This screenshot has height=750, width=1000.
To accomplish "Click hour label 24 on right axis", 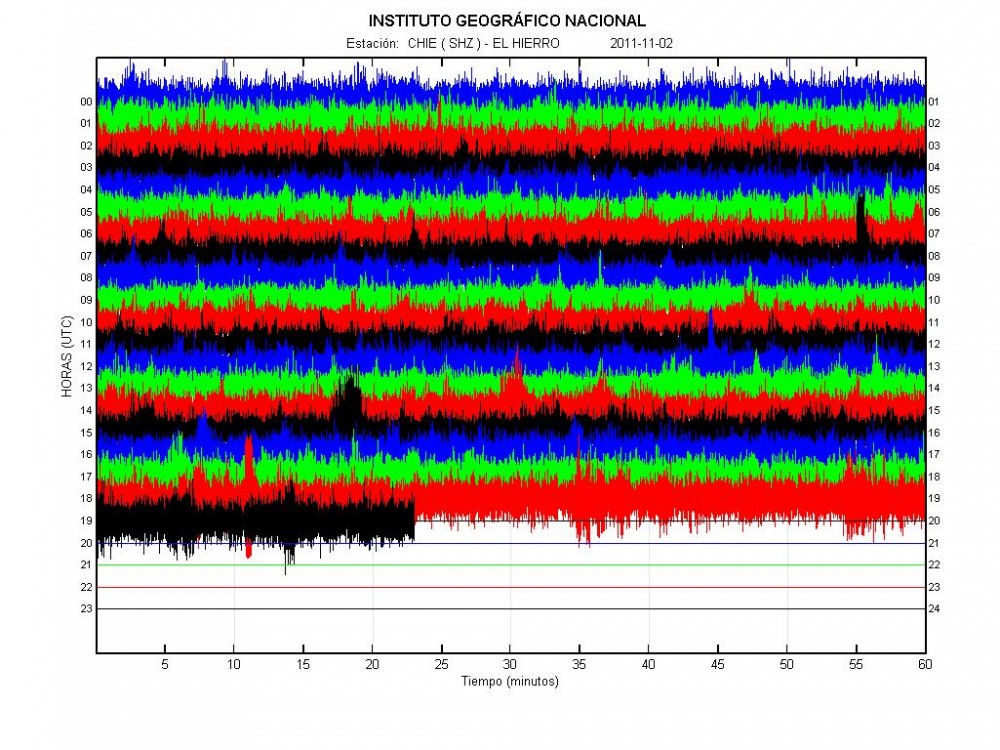I will (934, 609).
